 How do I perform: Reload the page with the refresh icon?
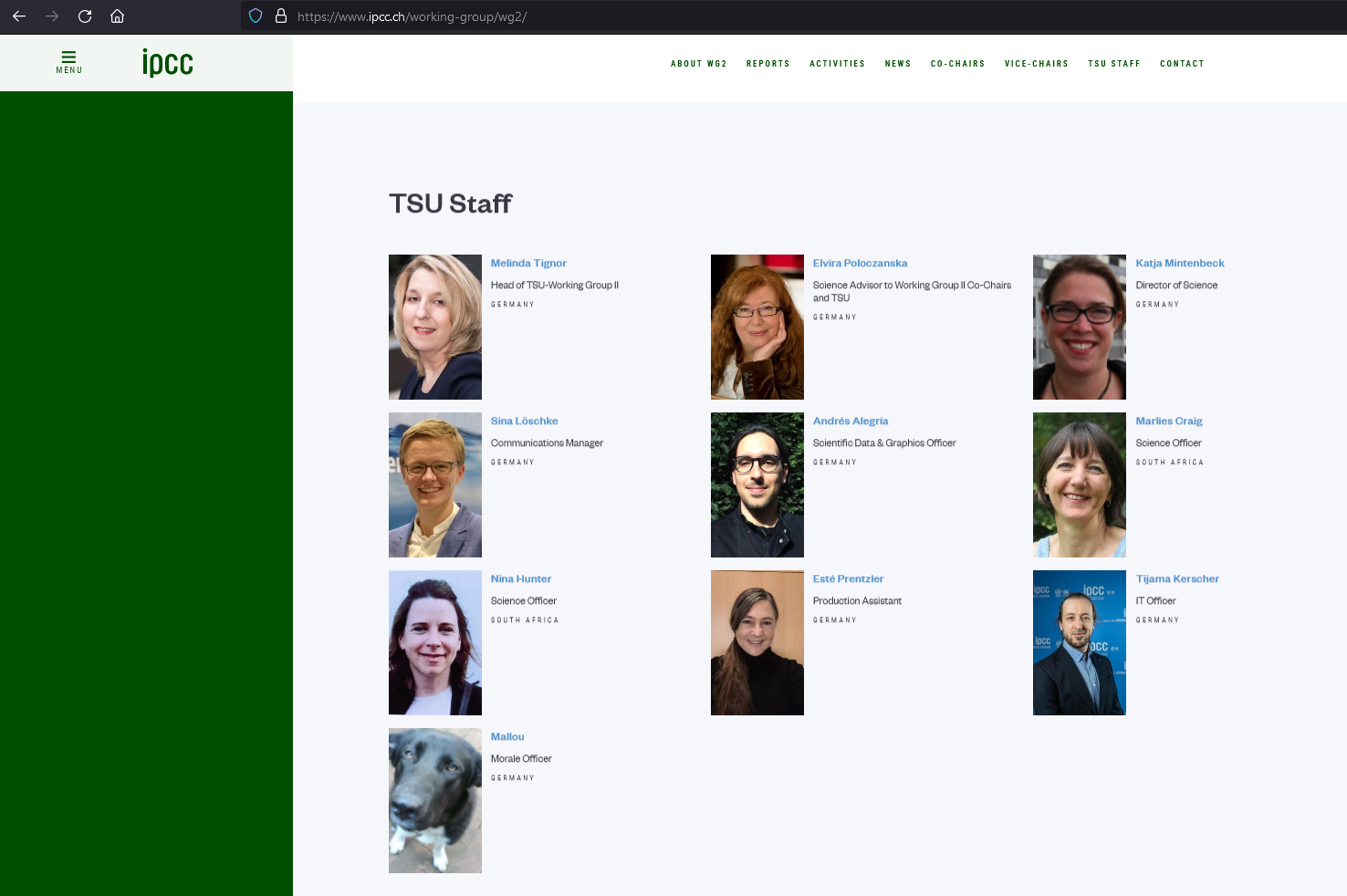[85, 16]
